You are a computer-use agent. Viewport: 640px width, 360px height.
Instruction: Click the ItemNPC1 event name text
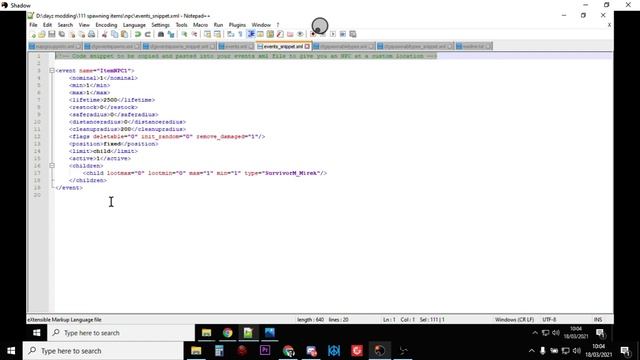(x=113, y=71)
